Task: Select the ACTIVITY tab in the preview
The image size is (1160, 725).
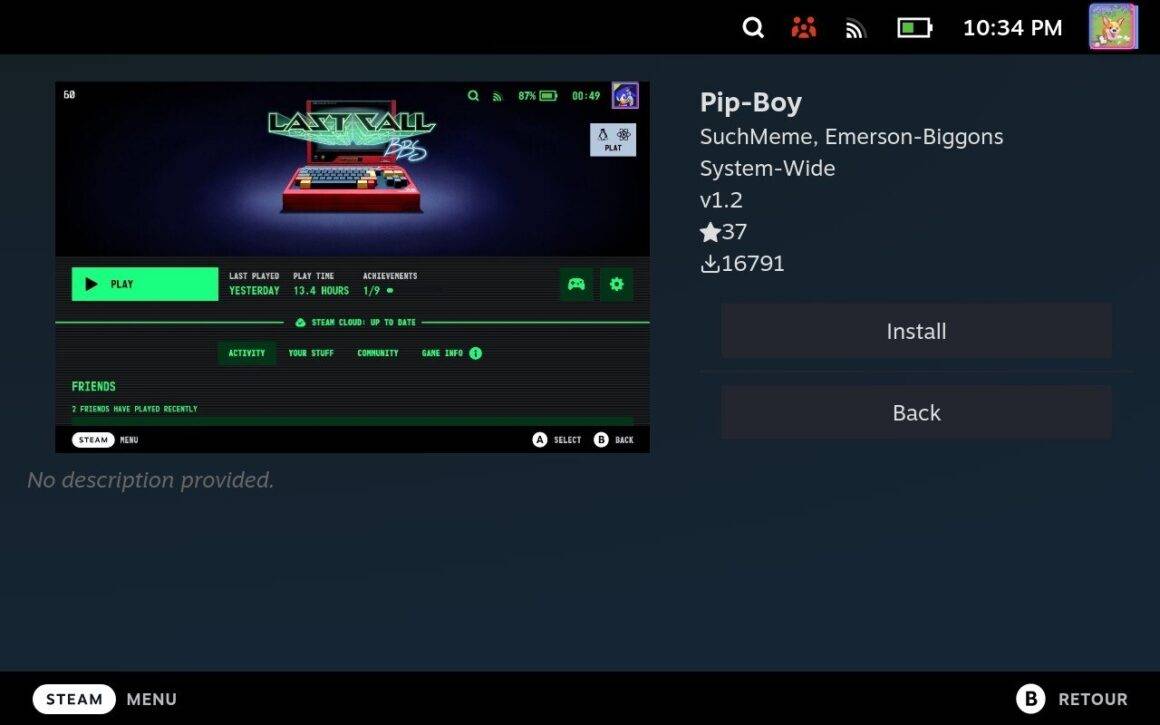Action: coord(247,353)
